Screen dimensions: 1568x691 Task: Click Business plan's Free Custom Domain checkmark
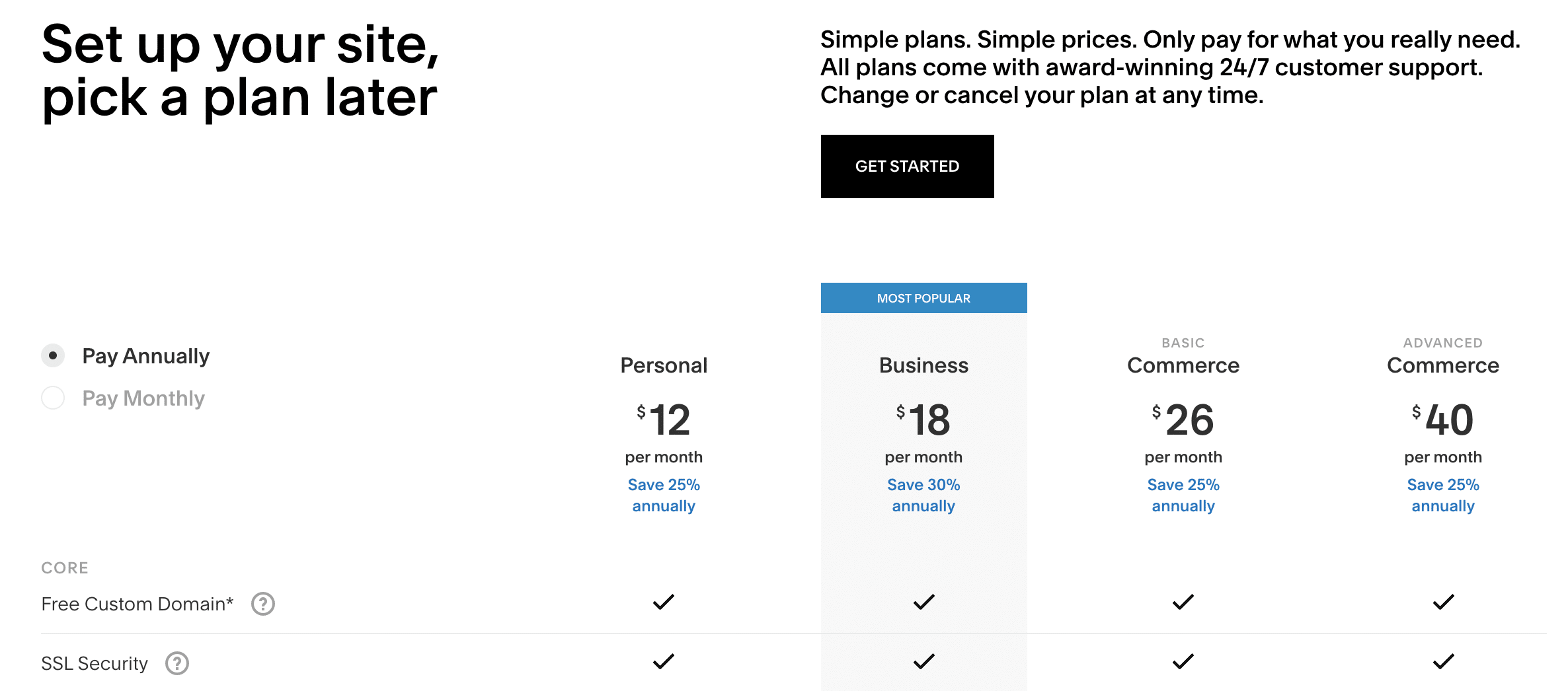coord(924,602)
